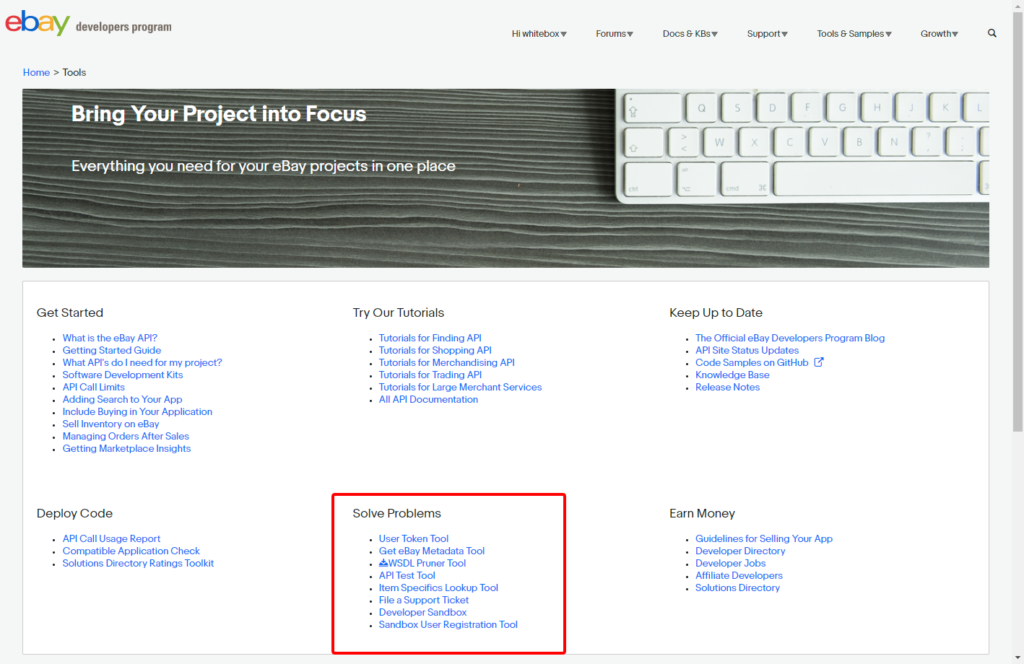
Task: Click the Affiliate Developers link
Action: pos(739,576)
